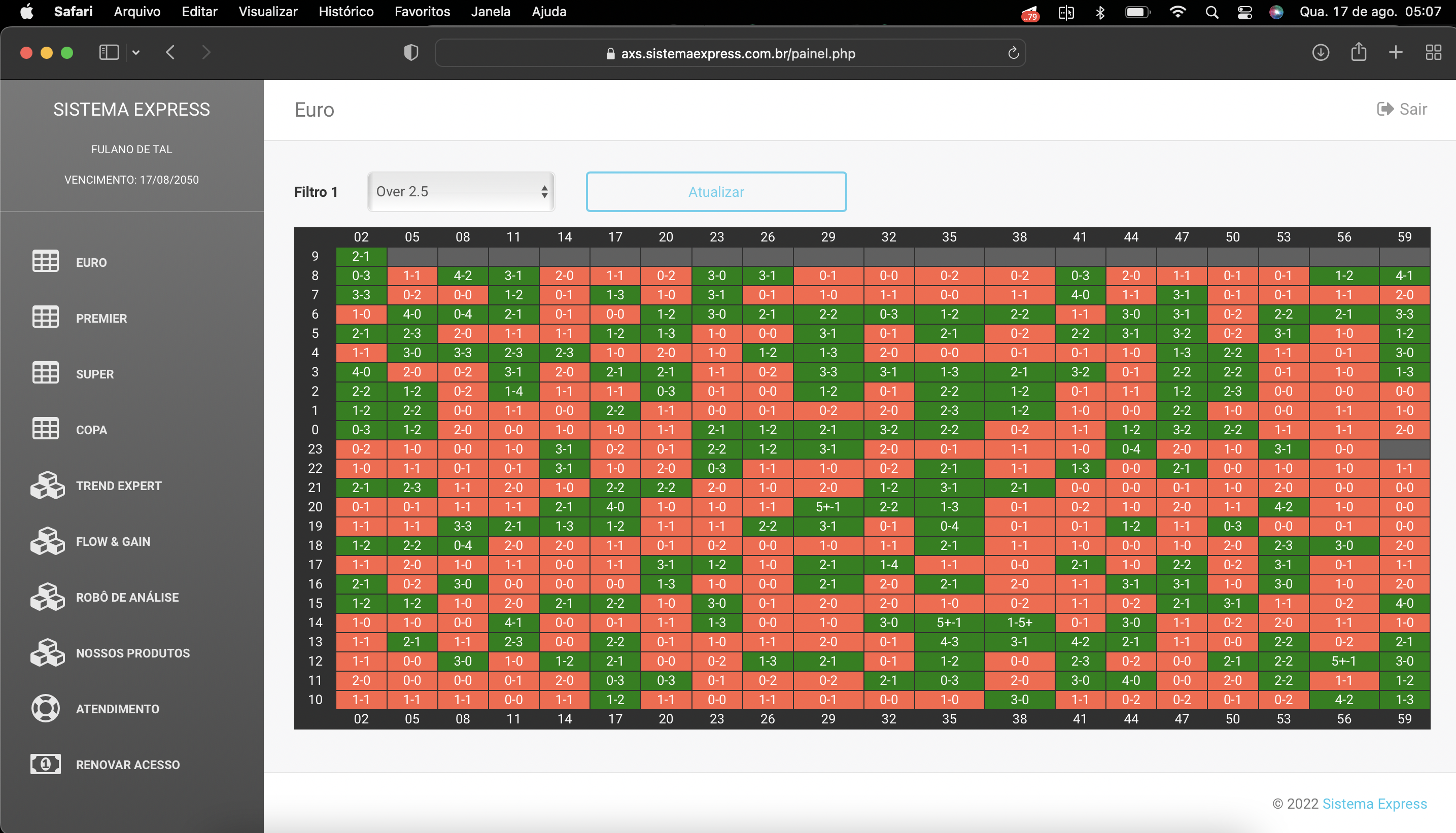Click the SUPER sidebar icon

(x=45, y=374)
